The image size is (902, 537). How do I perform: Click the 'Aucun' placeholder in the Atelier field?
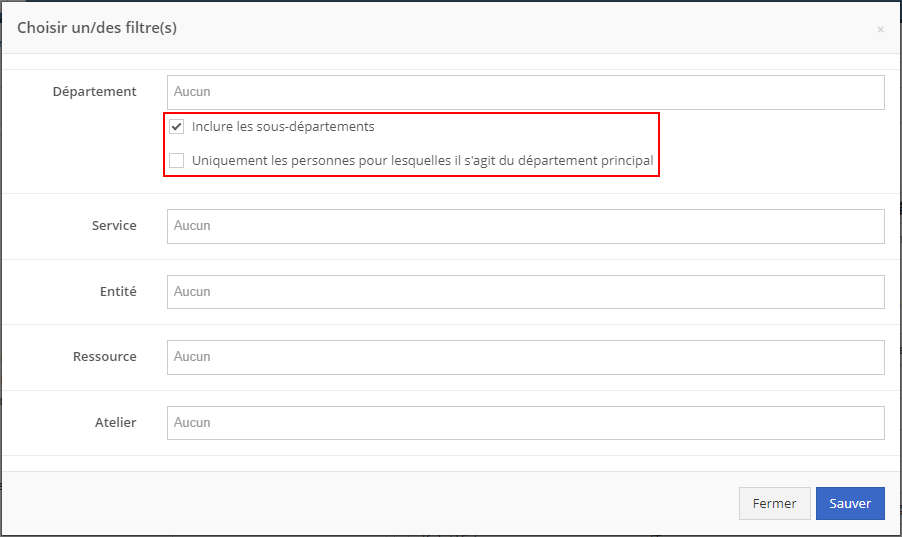pos(192,423)
